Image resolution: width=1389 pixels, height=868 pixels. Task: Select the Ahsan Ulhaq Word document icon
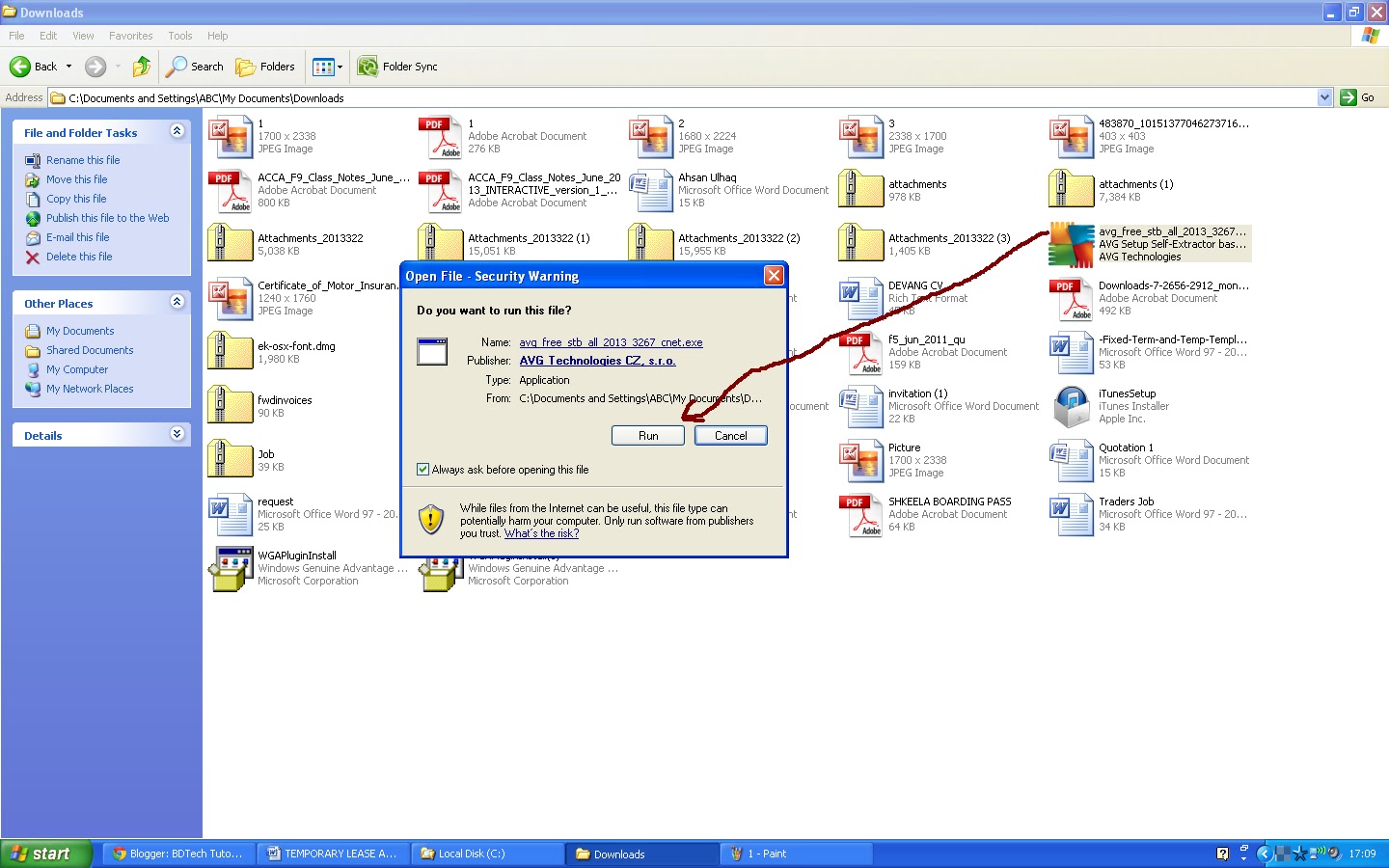650,190
